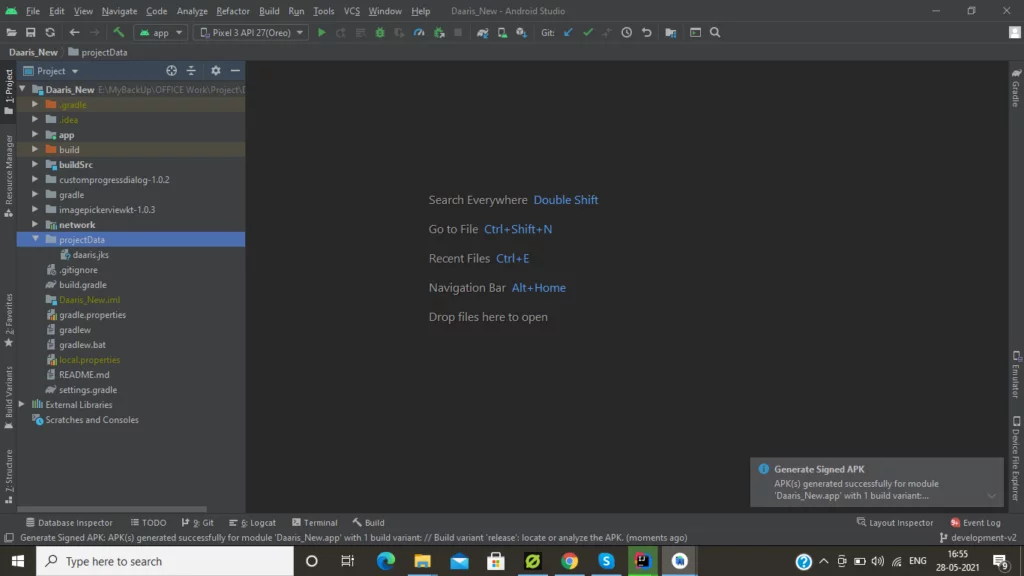The image size is (1024, 576).
Task: Open the app run configuration dropdown
Action: pyautogui.click(x=161, y=33)
